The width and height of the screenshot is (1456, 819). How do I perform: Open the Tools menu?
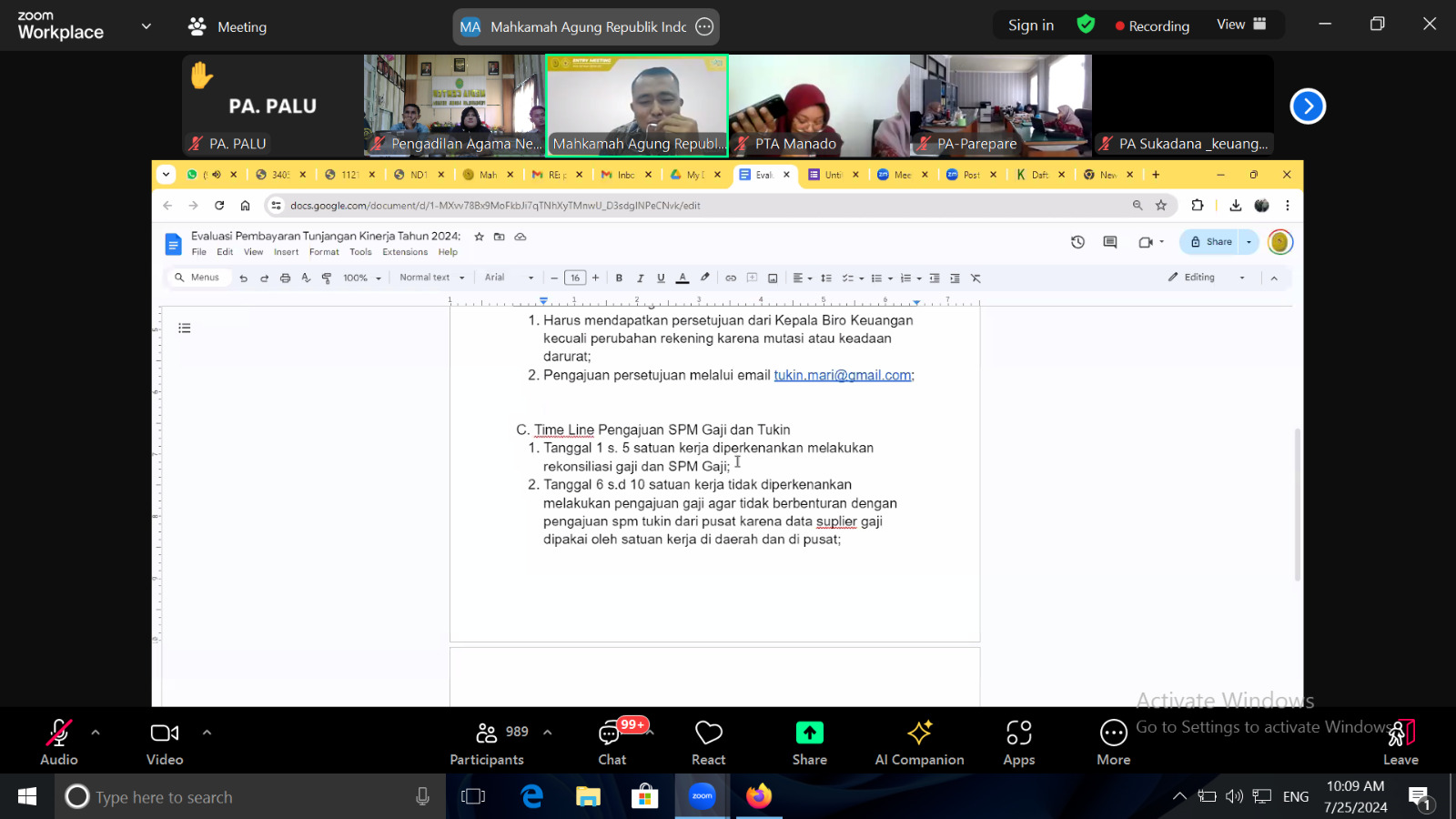[360, 252]
